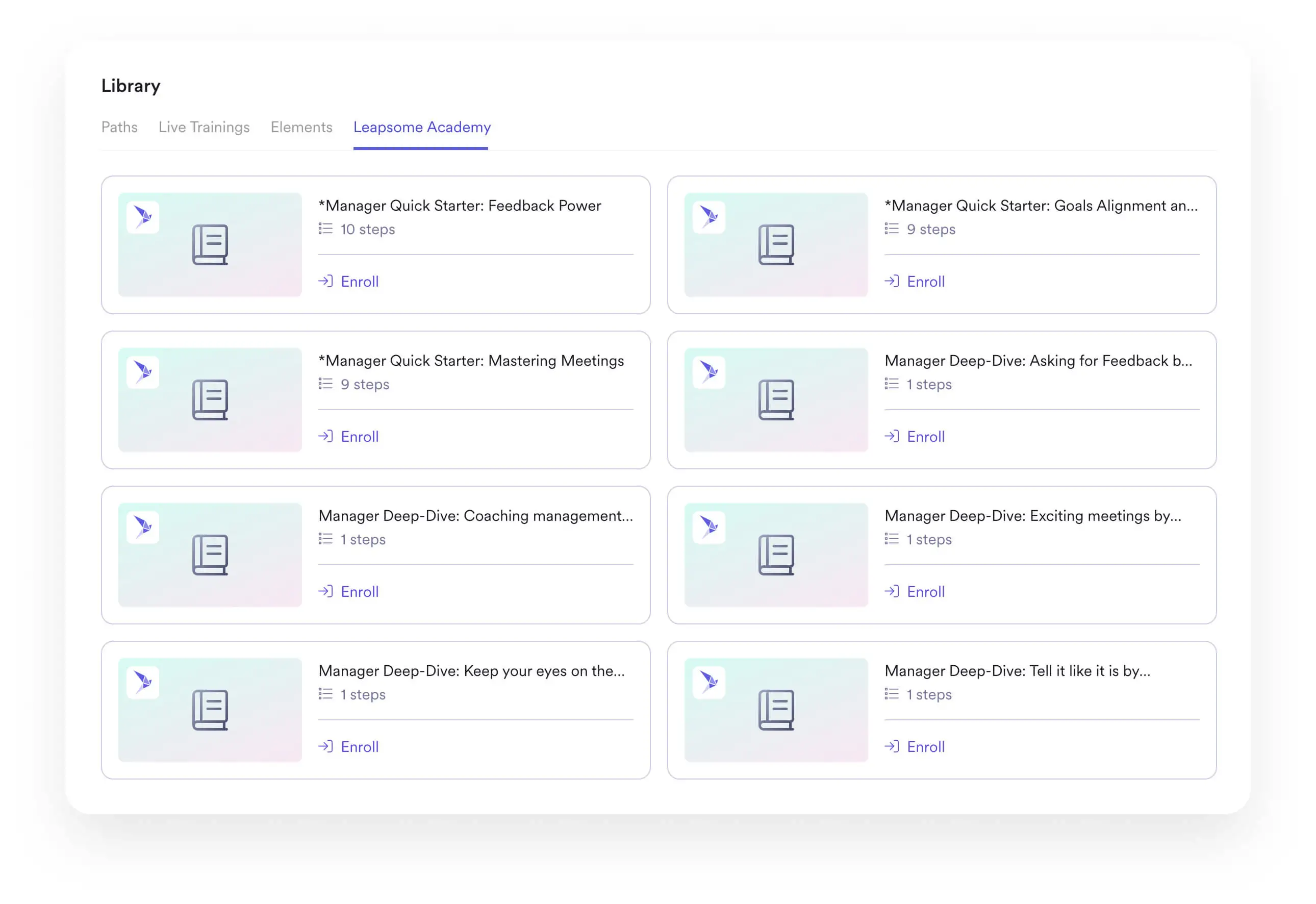
Task: Click steps list icon on Mastering Meetings card
Action: tap(325, 384)
